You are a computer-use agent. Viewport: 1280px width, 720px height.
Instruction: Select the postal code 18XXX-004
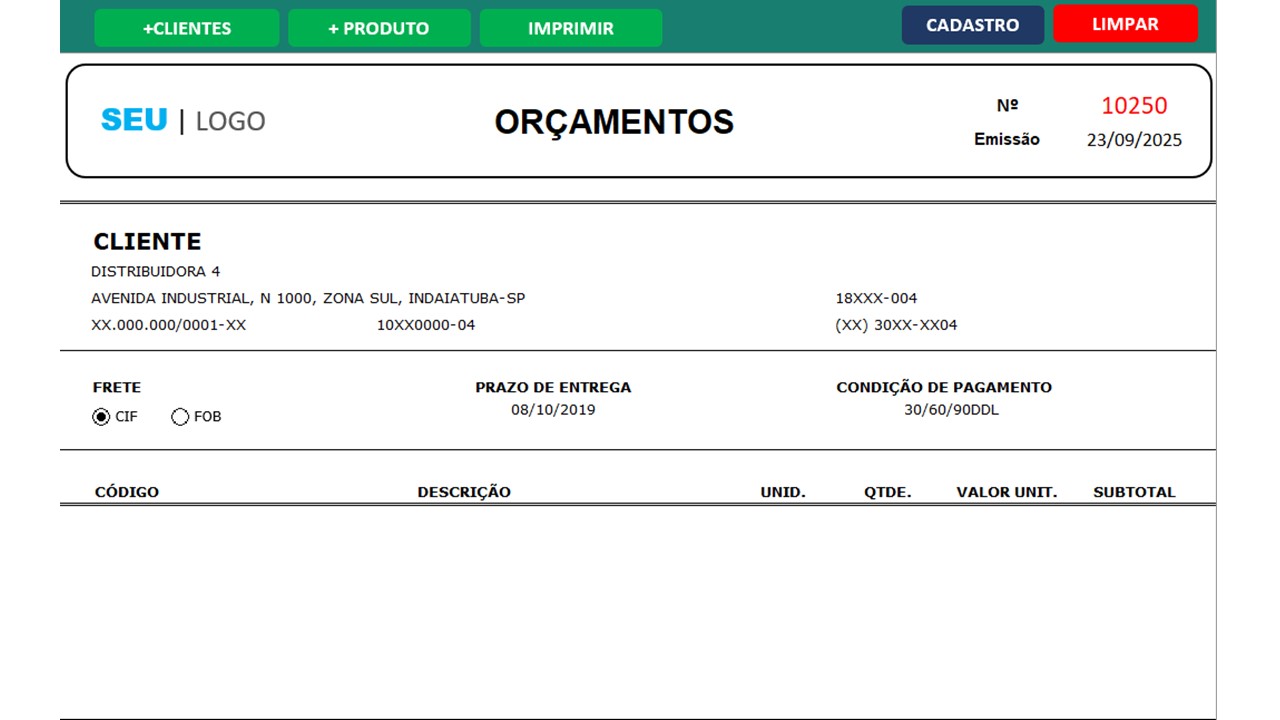click(876, 298)
